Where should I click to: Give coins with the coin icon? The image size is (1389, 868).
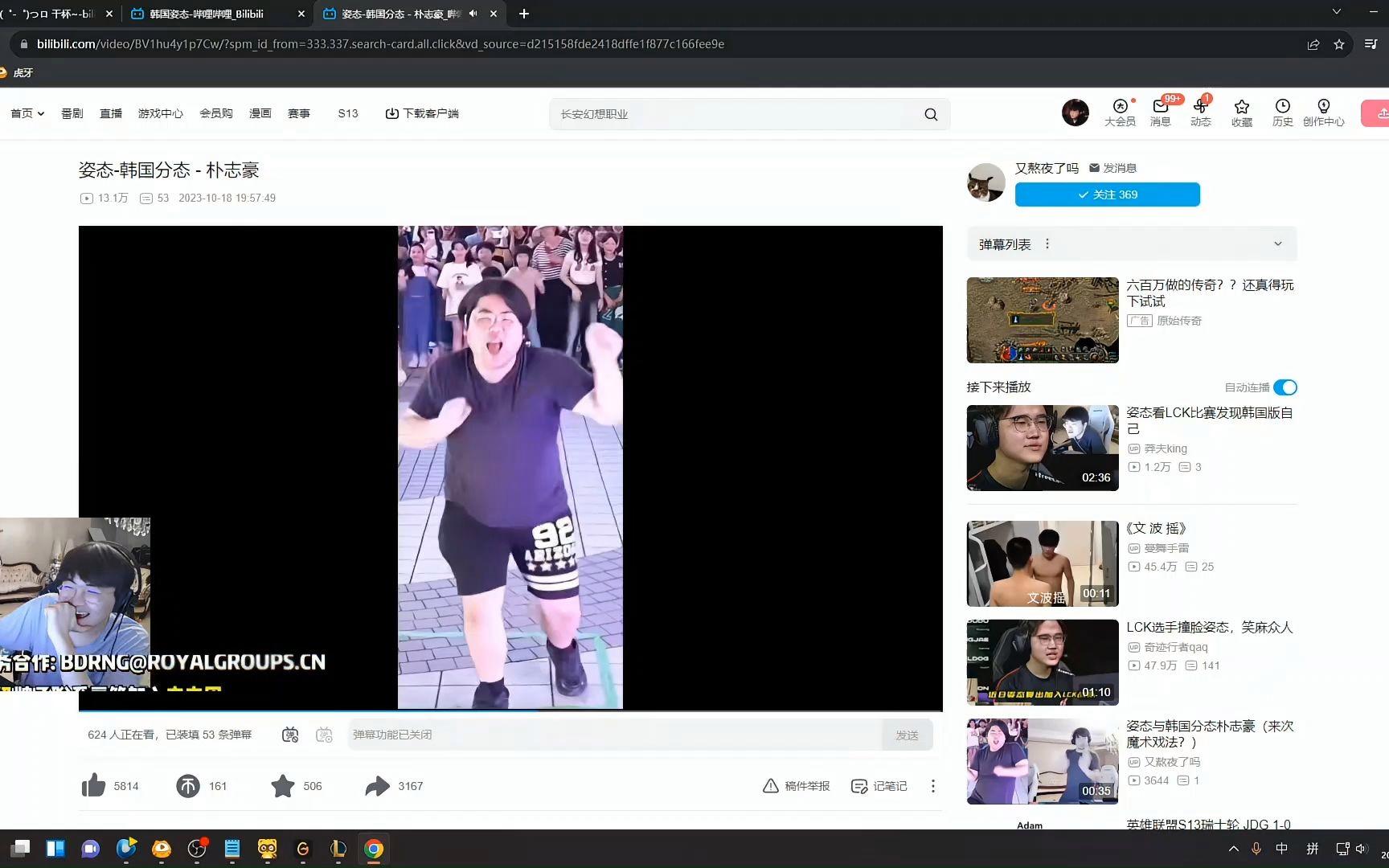pyautogui.click(x=187, y=785)
